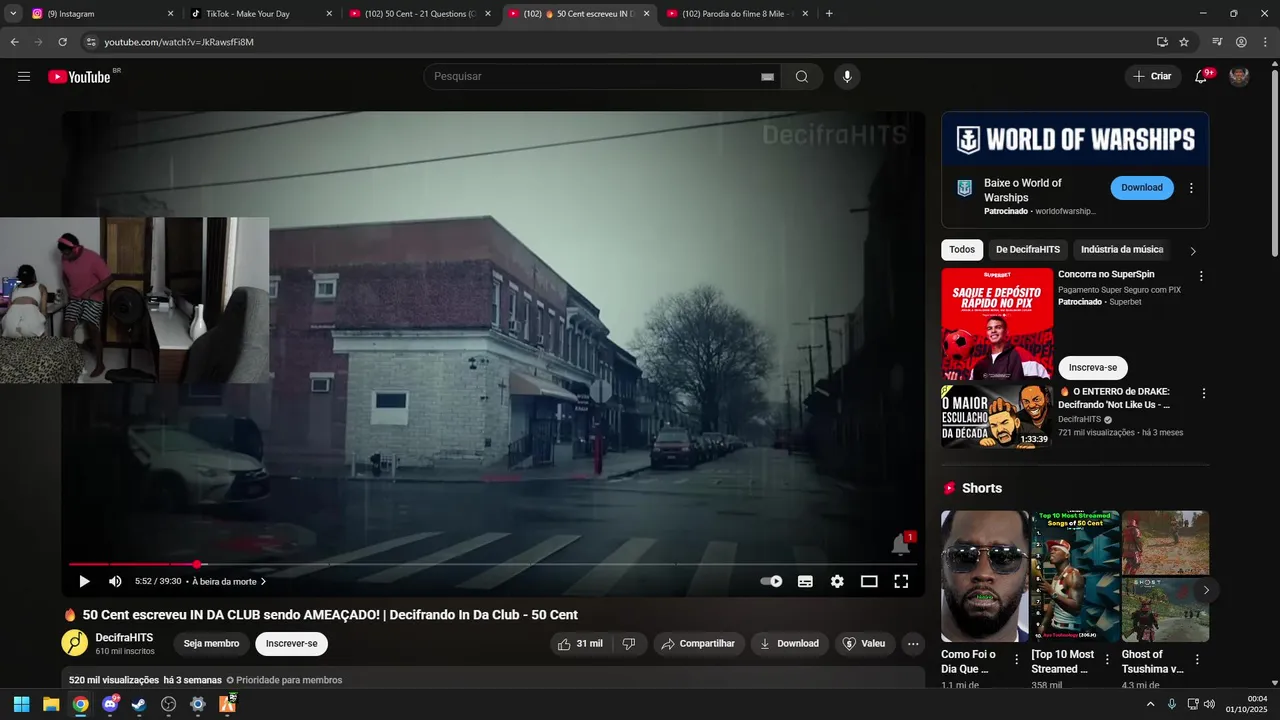The image size is (1280, 720).
Task: Click the bell overlay on the video
Action: click(901, 544)
